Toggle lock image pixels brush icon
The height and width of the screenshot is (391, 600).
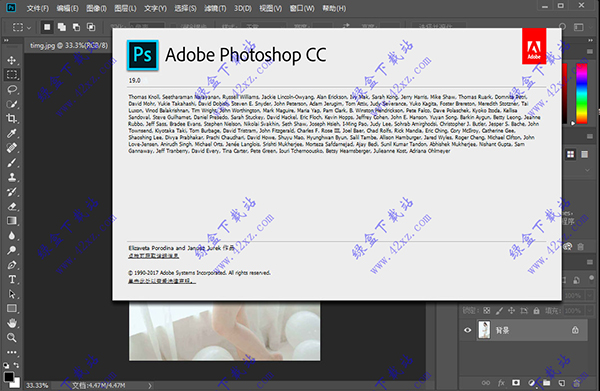click(499, 311)
